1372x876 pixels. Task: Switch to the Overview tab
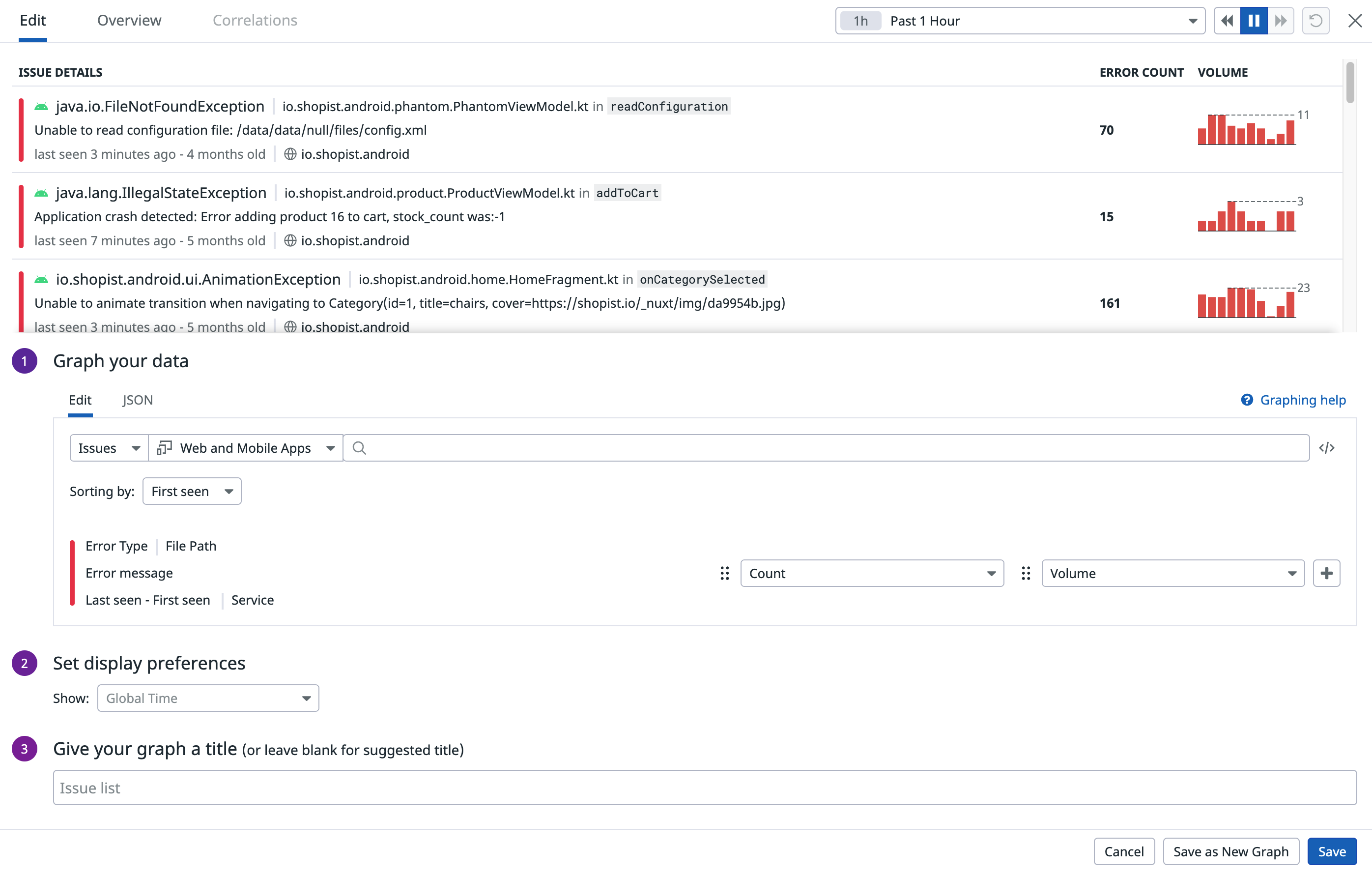coord(129,21)
